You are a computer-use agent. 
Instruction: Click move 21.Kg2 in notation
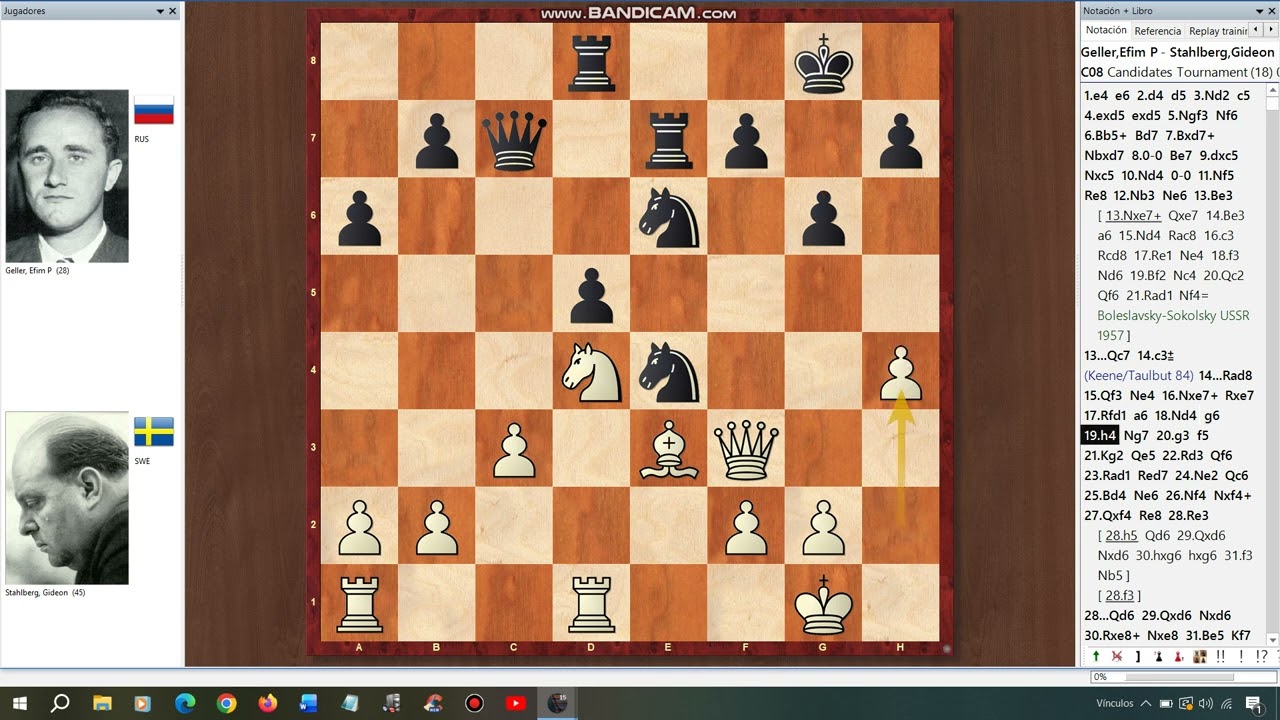tap(1105, 455)
